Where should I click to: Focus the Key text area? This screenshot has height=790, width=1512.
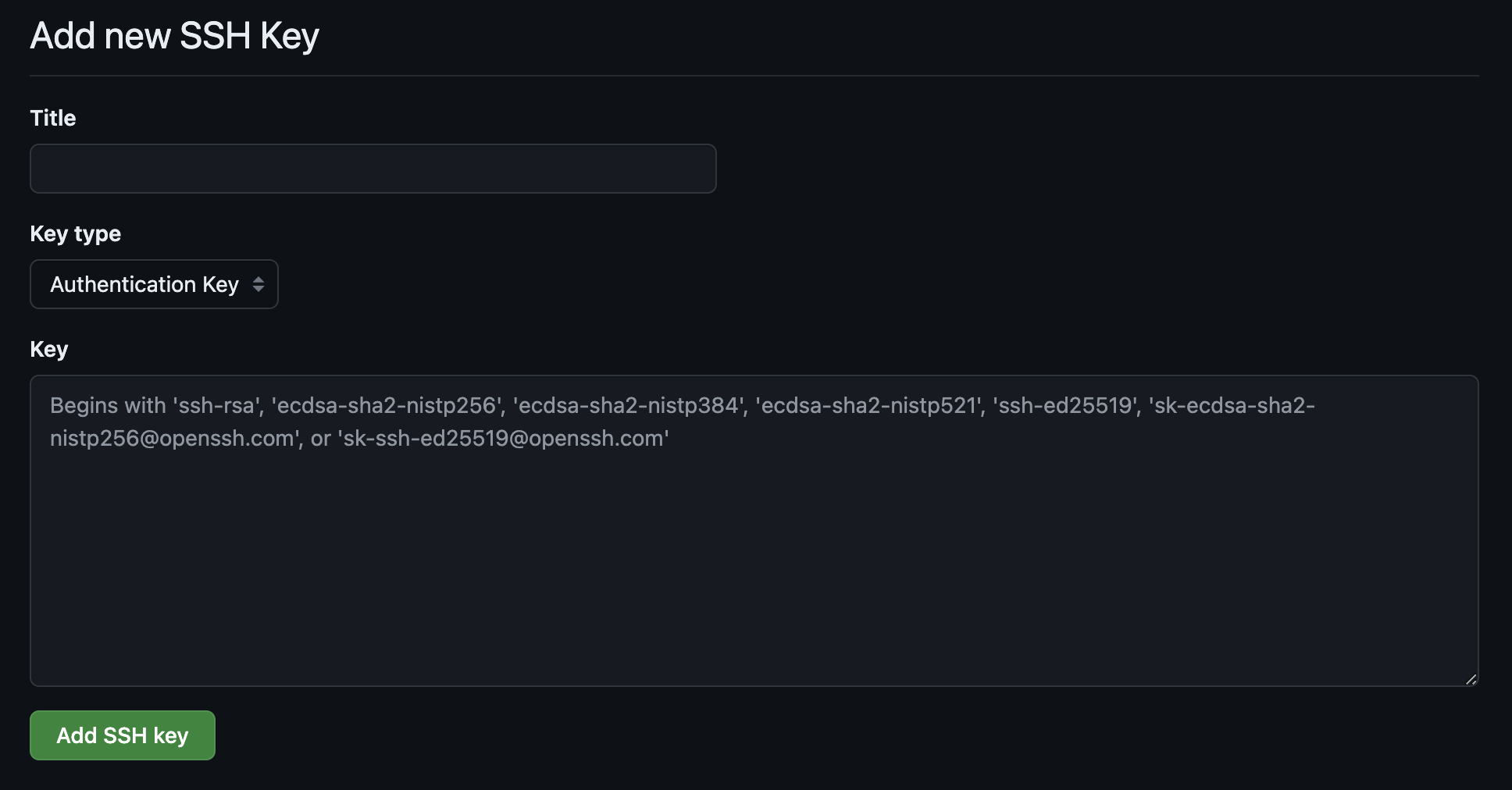pyautogui.click(x=754, y=531)
